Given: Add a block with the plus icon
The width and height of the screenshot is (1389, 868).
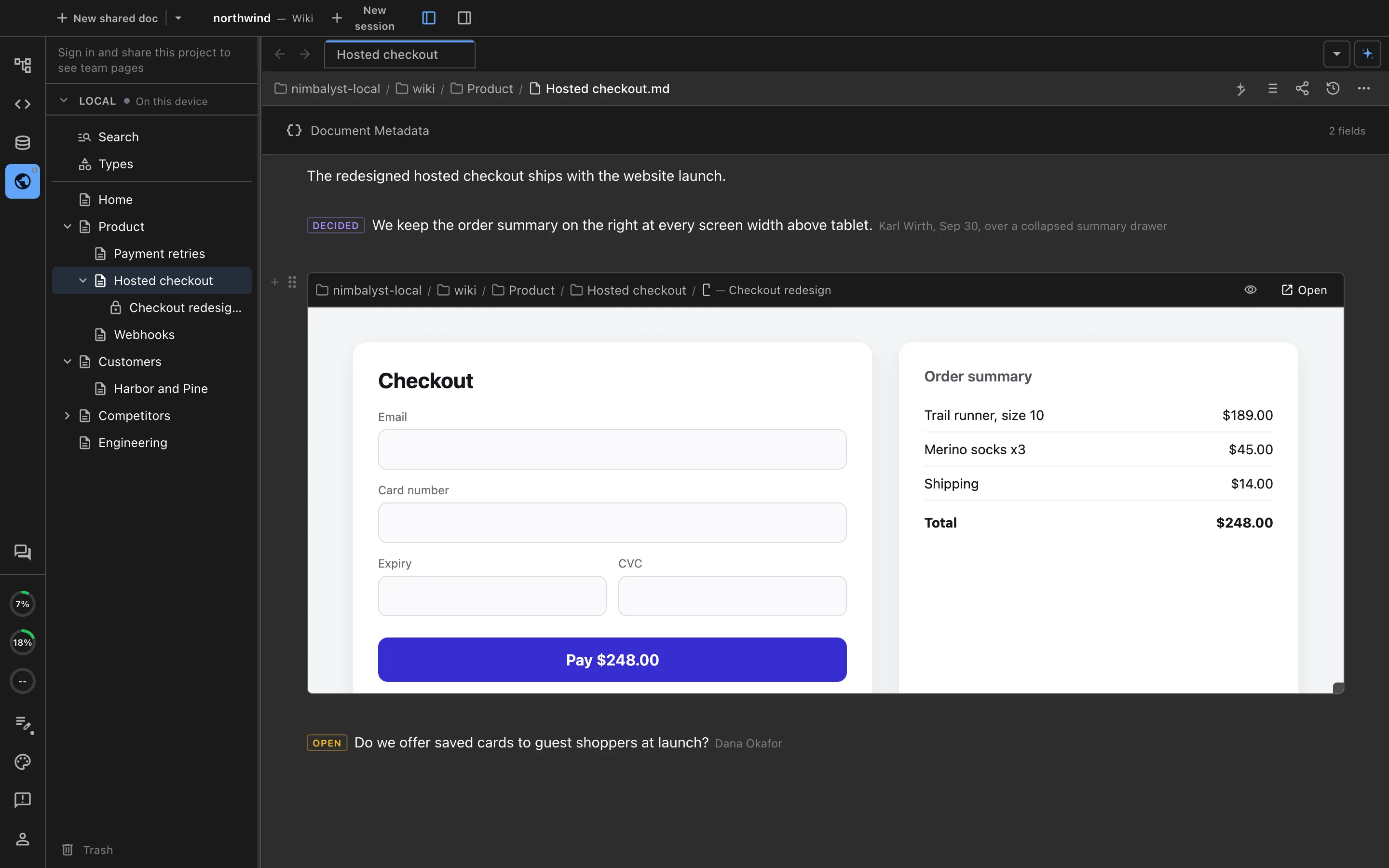Looking at the screenshot, I should 275,282.
